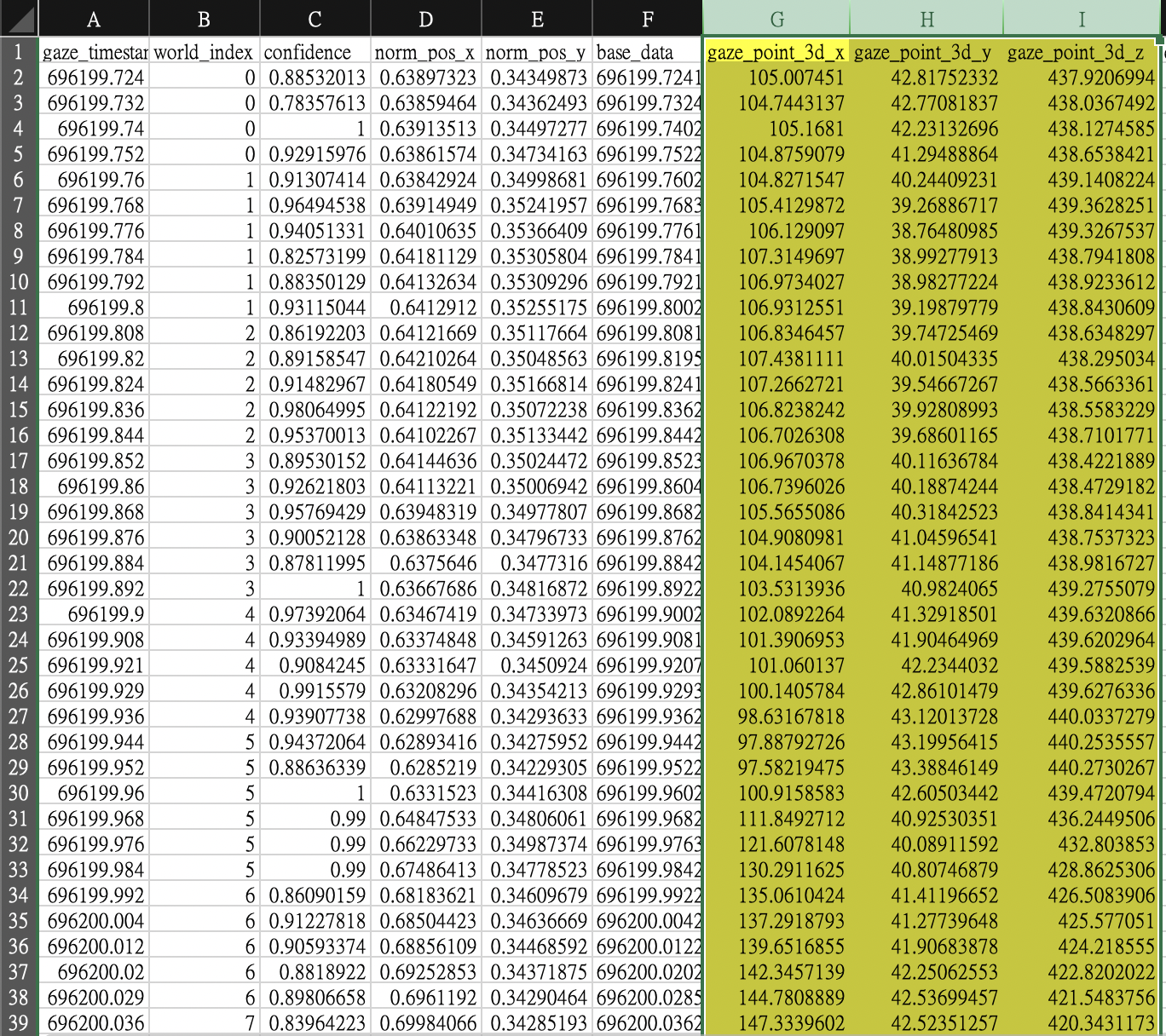The image size is (1166, 1036).
Task: Select cell with value 696199.96
Action: pos(94,793)
